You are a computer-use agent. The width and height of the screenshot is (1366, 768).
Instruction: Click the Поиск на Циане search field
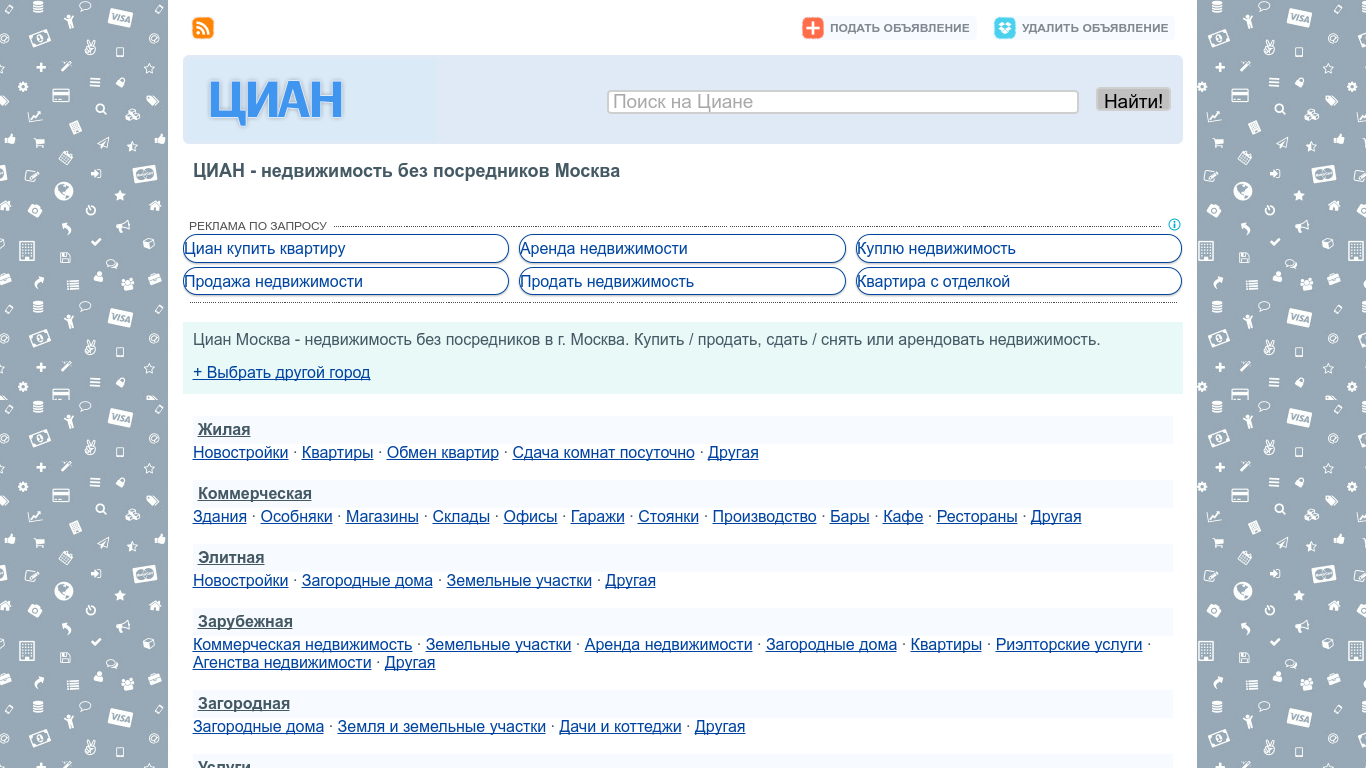pyautogui.click(x=843, y=102)
